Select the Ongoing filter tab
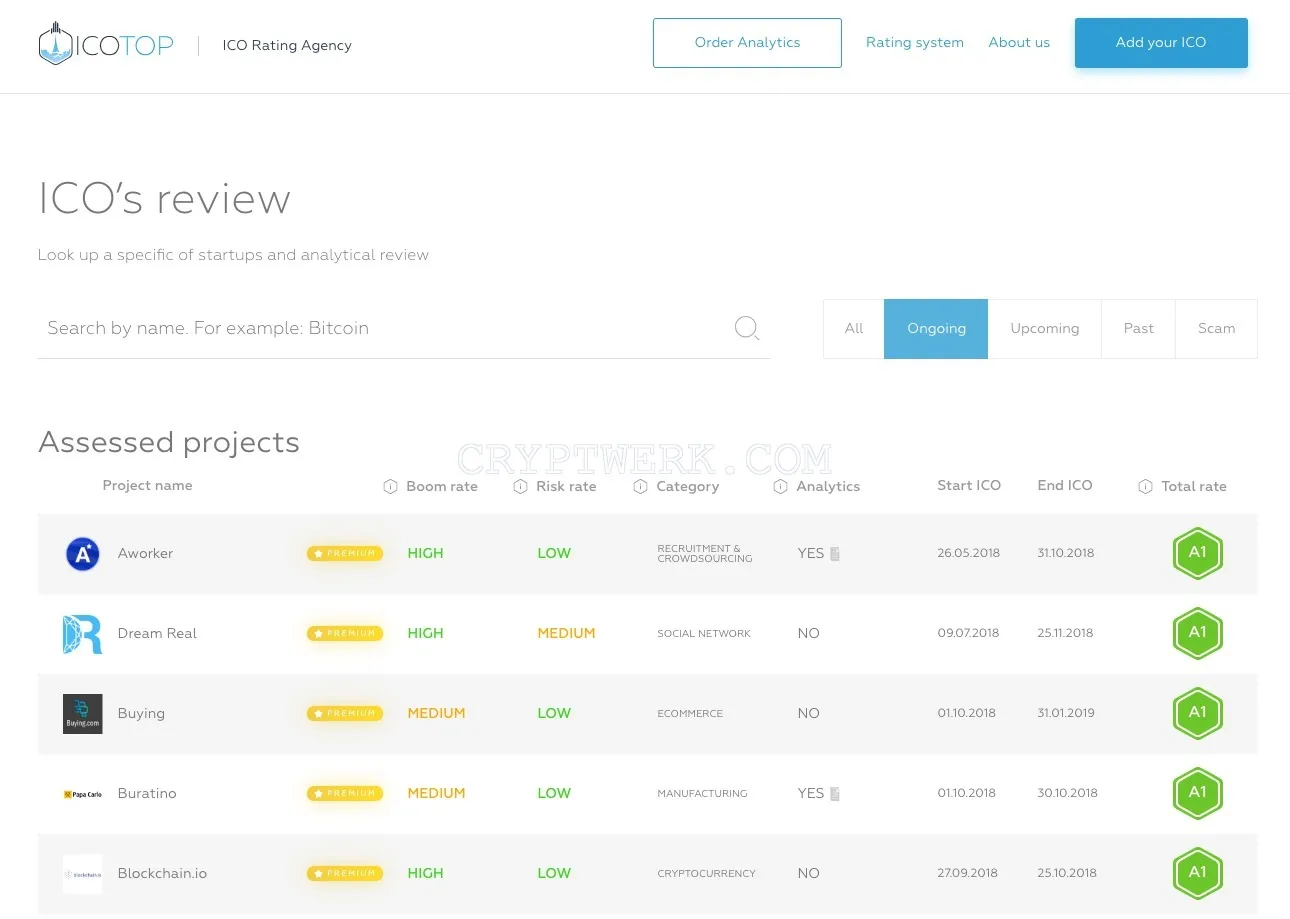Screen dimensions: 1290x919 click(936, 329)
